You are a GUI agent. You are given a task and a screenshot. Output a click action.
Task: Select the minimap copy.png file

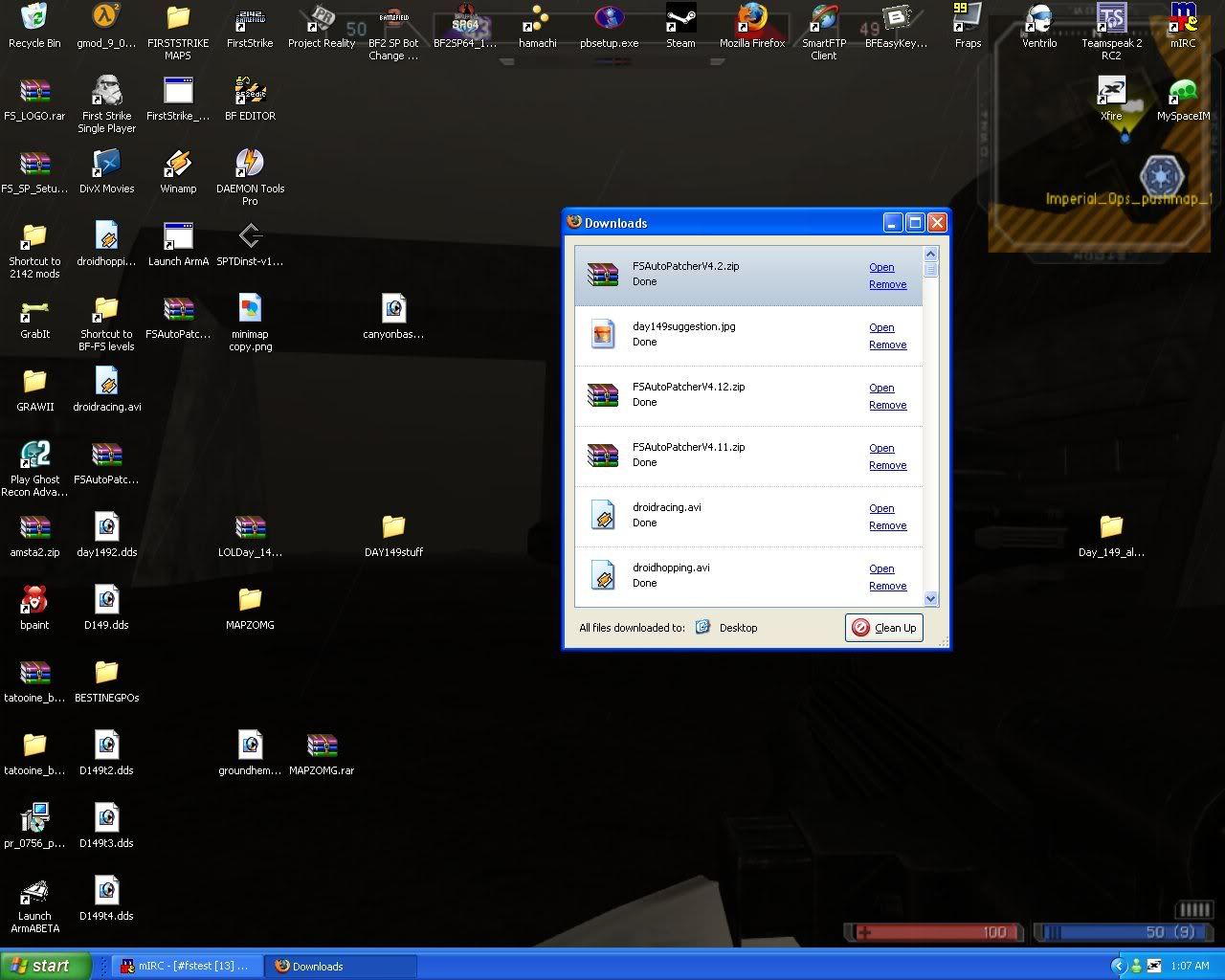point(250,323)
